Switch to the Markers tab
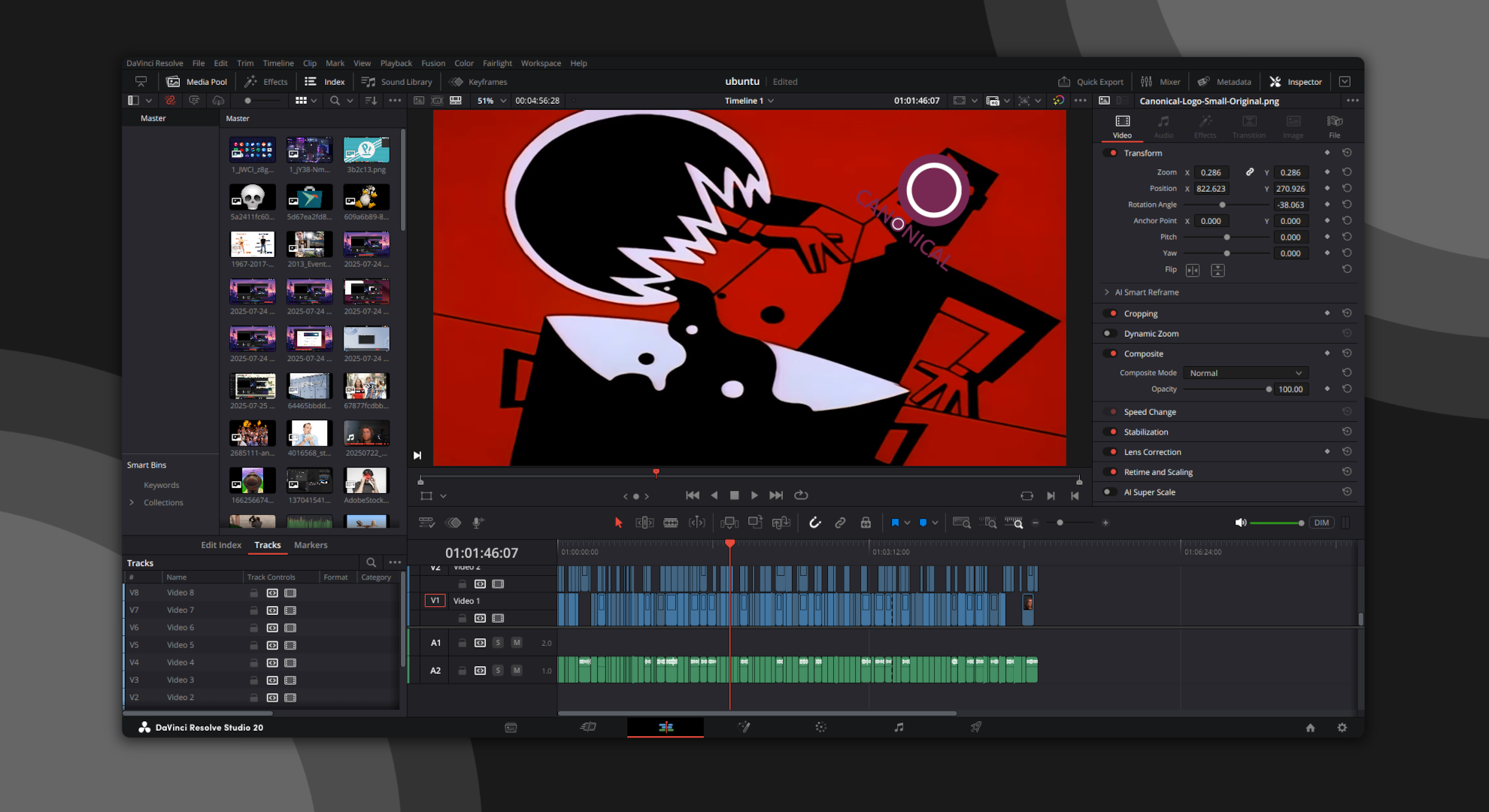The height and width of the screenshot is (812, 1489). [311, 545]
